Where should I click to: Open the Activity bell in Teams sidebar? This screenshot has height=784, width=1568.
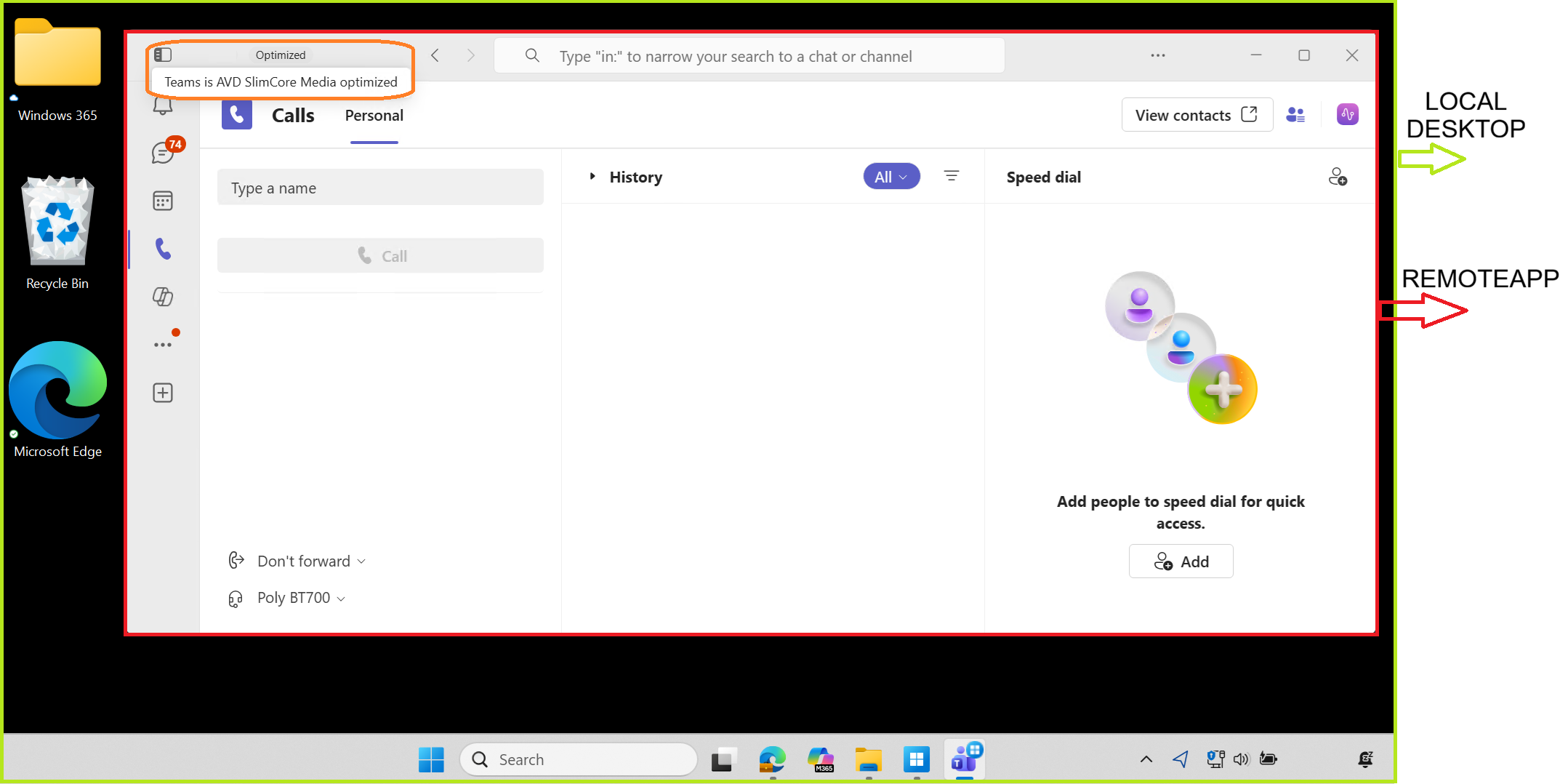tap(162, 107)
